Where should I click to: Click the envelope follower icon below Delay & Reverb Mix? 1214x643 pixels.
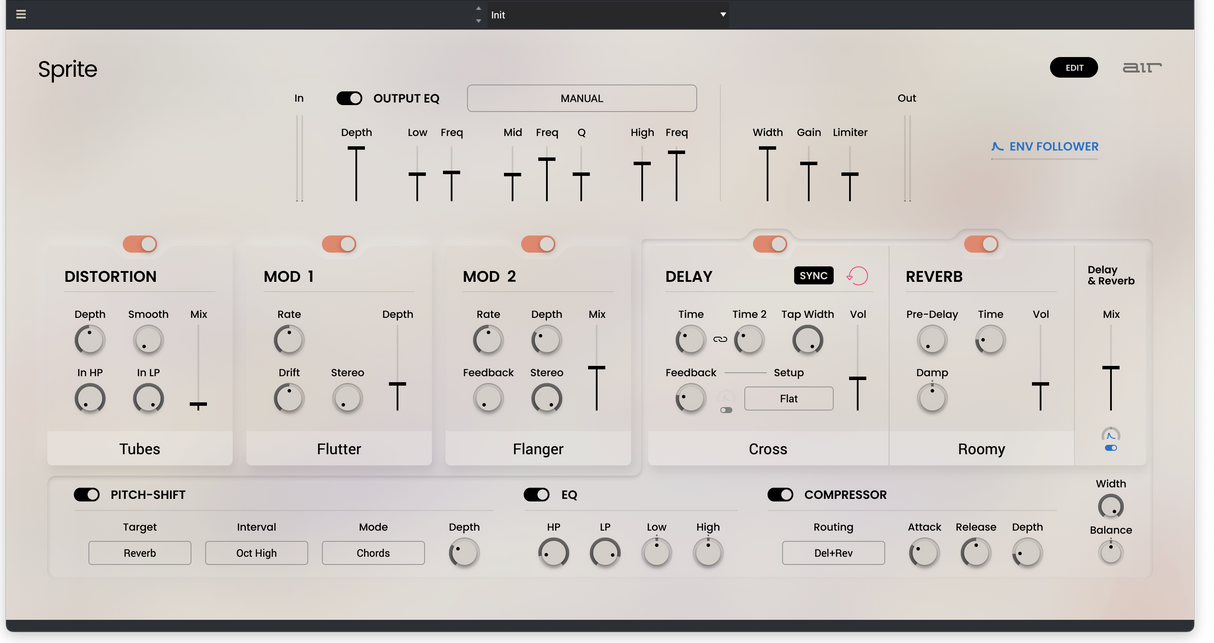tap(1111, 435)
